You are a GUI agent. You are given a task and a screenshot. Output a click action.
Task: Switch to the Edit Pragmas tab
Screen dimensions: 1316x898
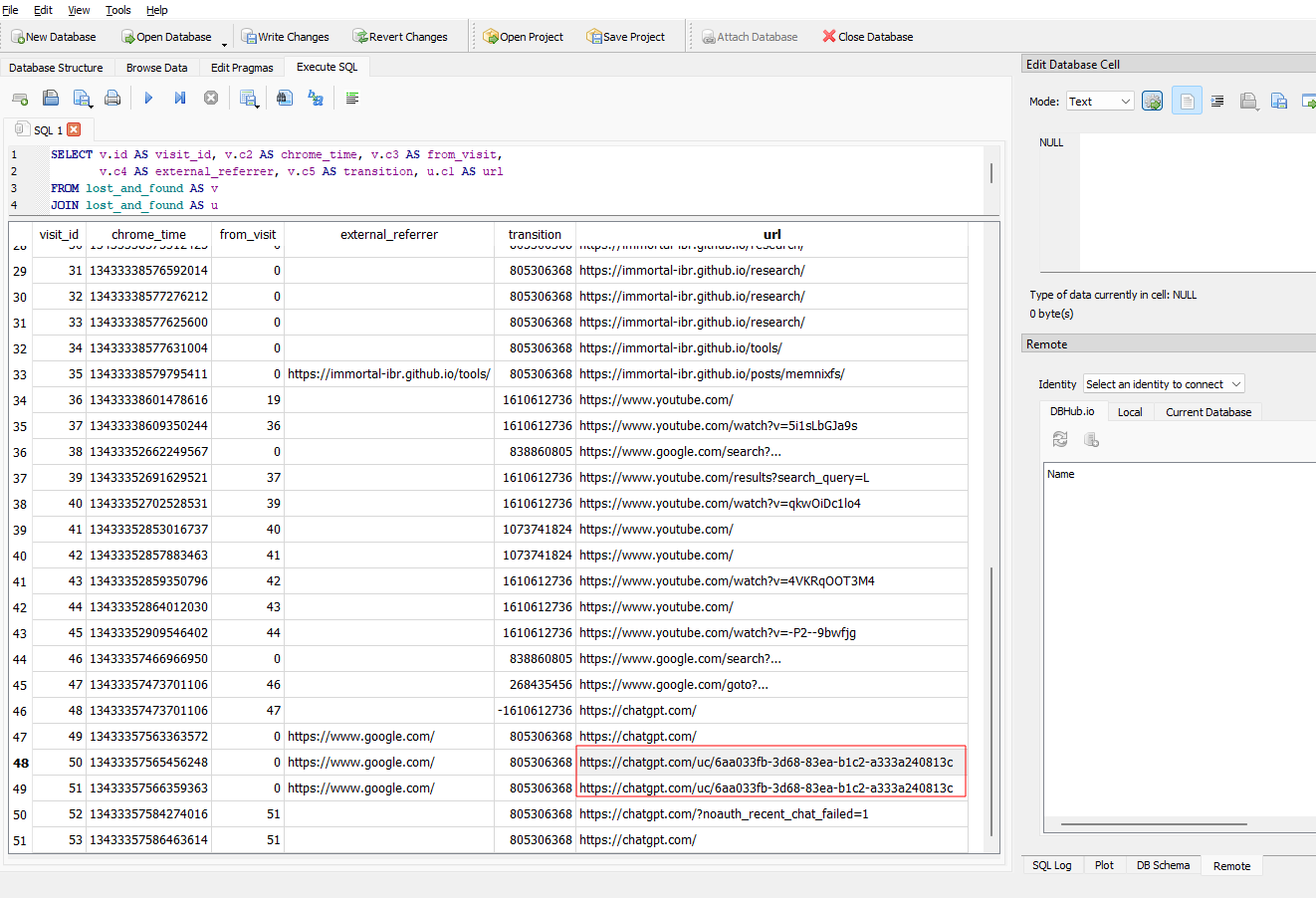coord(242,68)
